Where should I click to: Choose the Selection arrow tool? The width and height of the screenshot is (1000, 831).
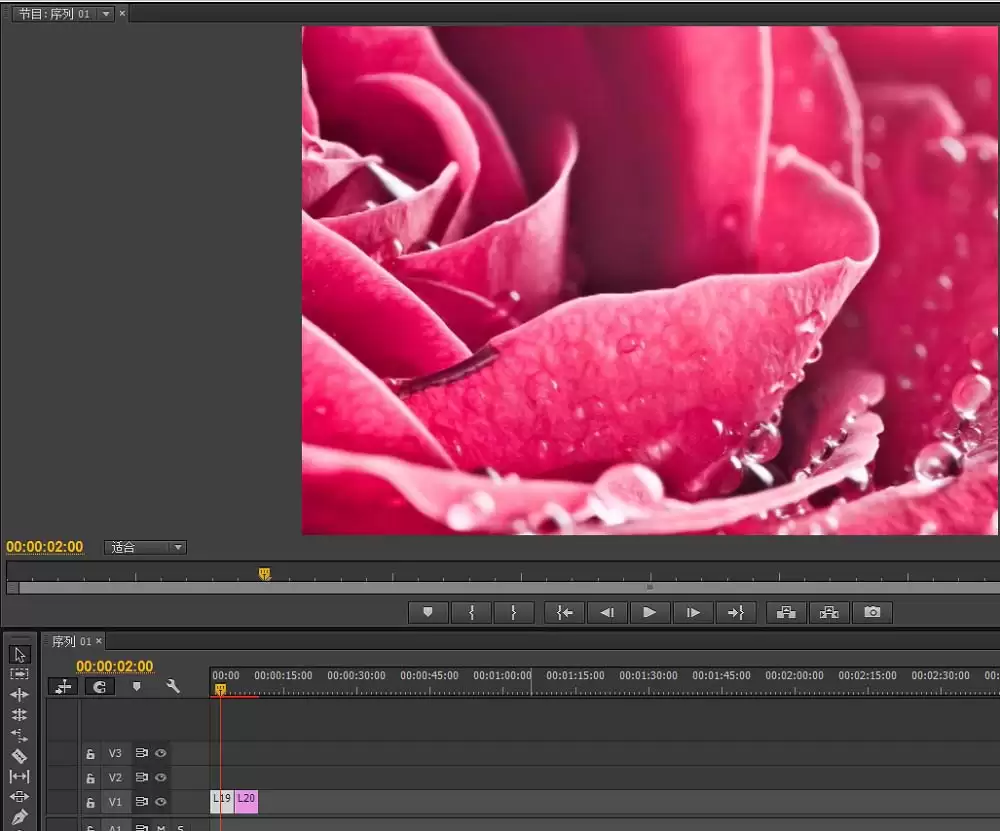pyautogui.click(x=19, y=654)
